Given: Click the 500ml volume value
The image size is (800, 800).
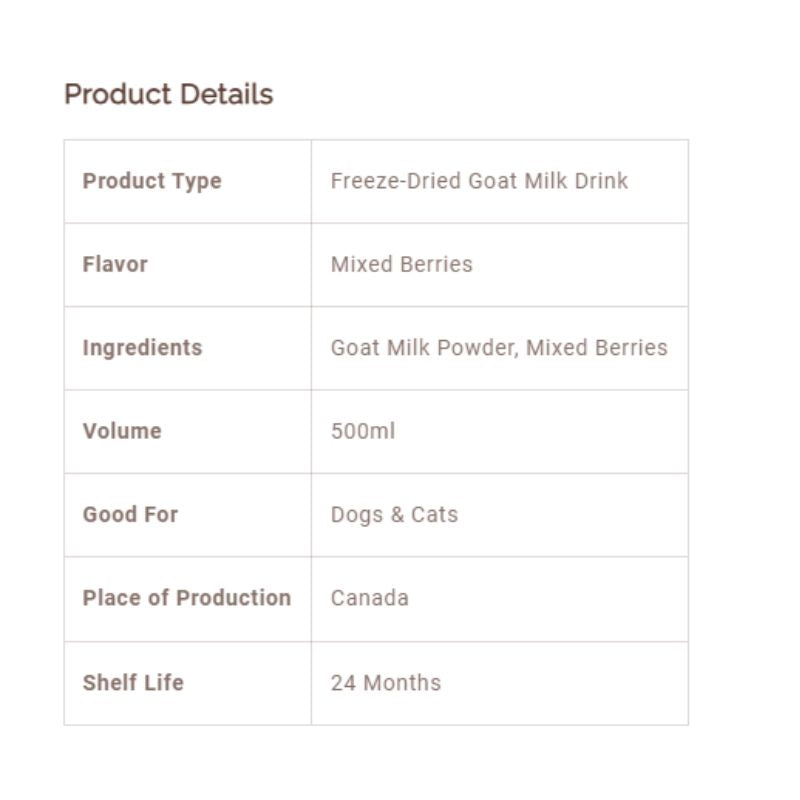Looking at the screenshot, I should coord(363,431).
